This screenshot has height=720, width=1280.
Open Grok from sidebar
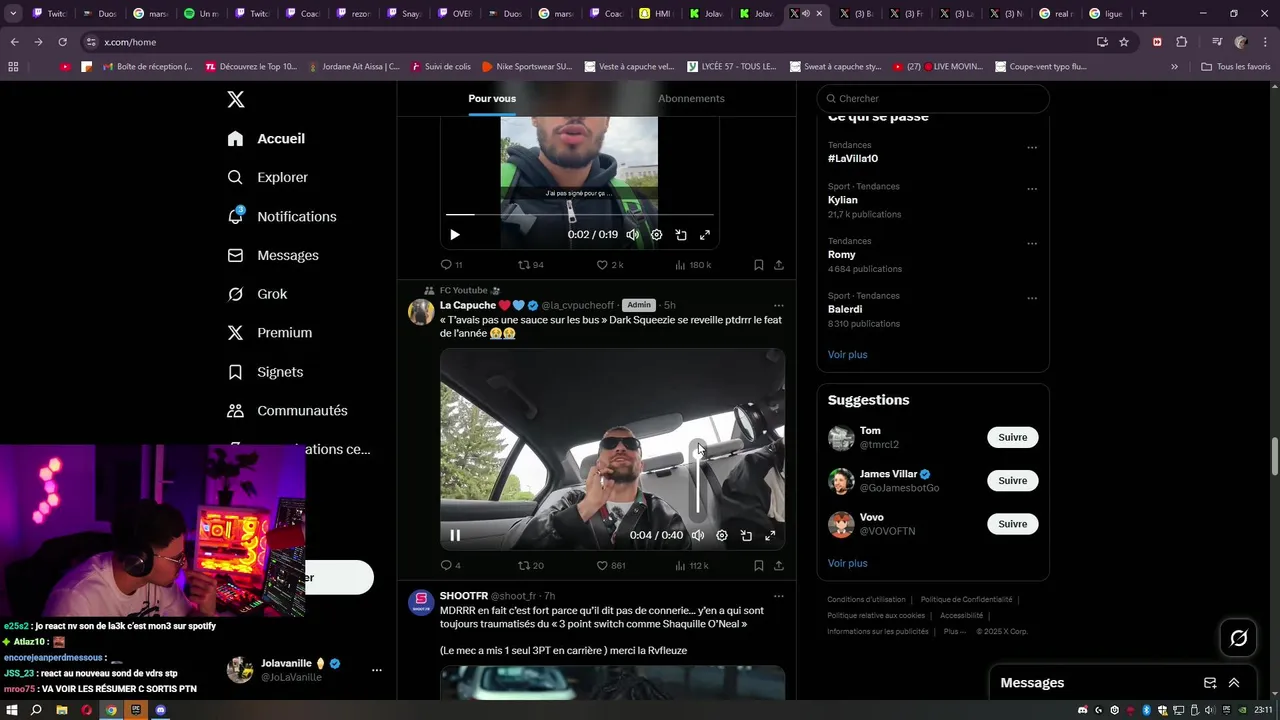point(257,294)
